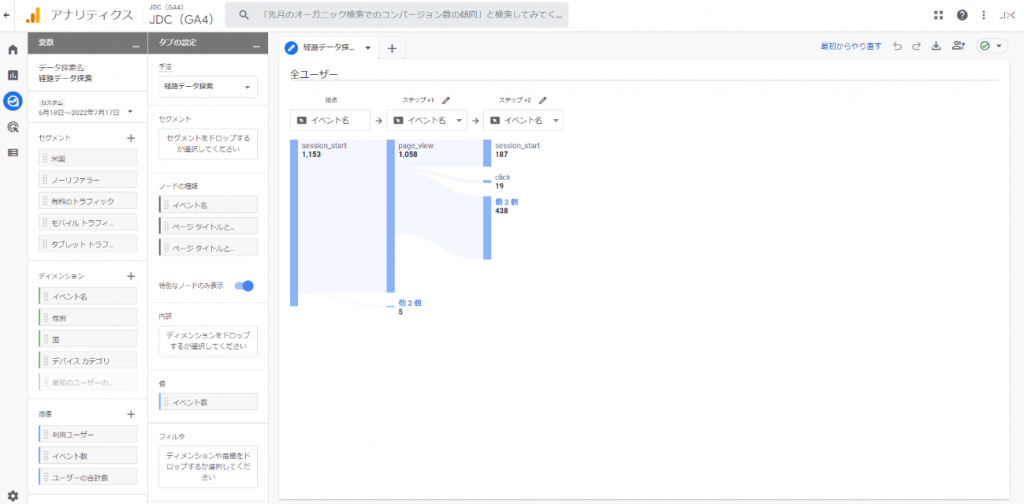The height and width of the screenshot is (504, 1024).
Task: Click the page_view node bar
Action: coord(391,216)
